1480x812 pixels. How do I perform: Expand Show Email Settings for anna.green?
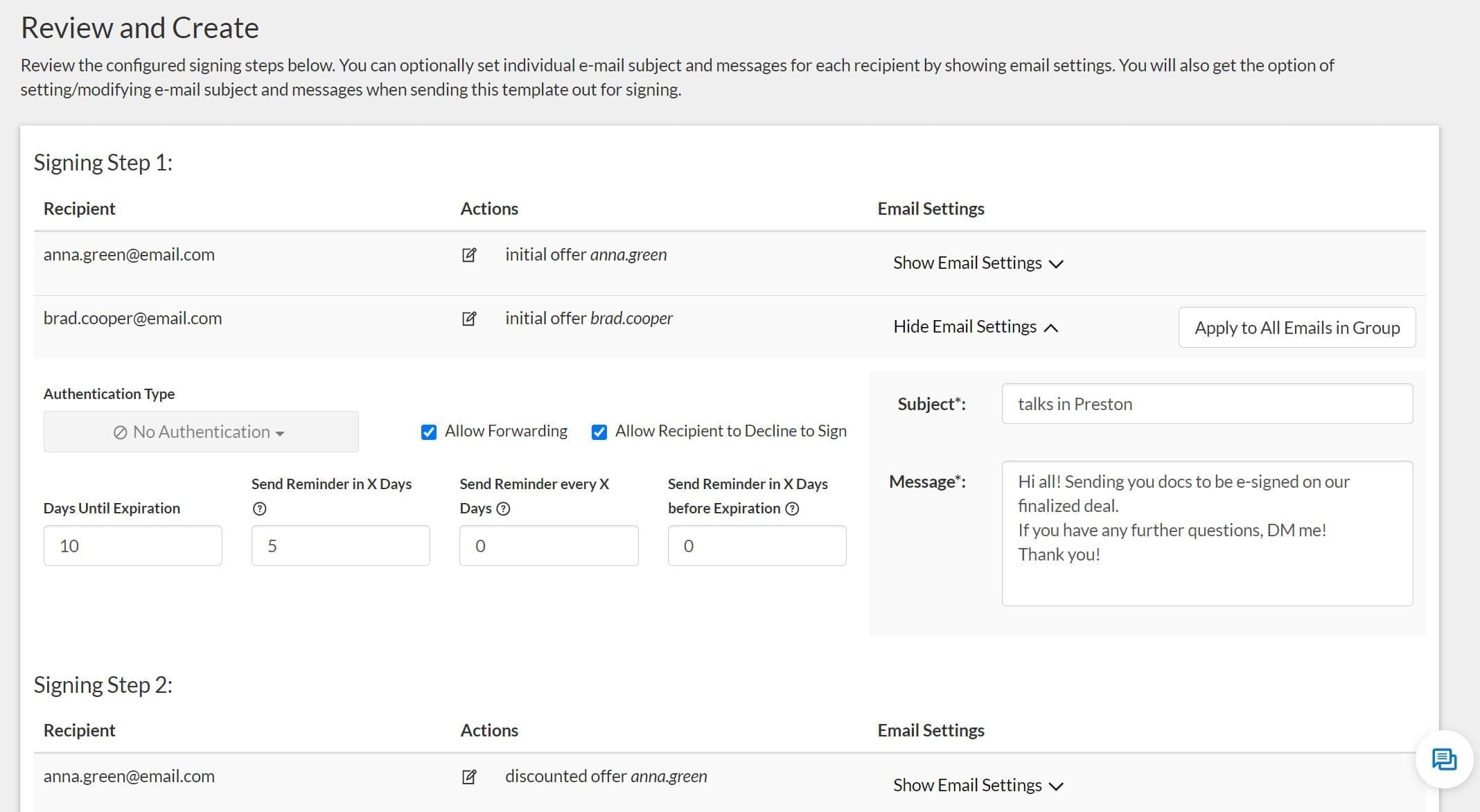[x=975, y=263]
